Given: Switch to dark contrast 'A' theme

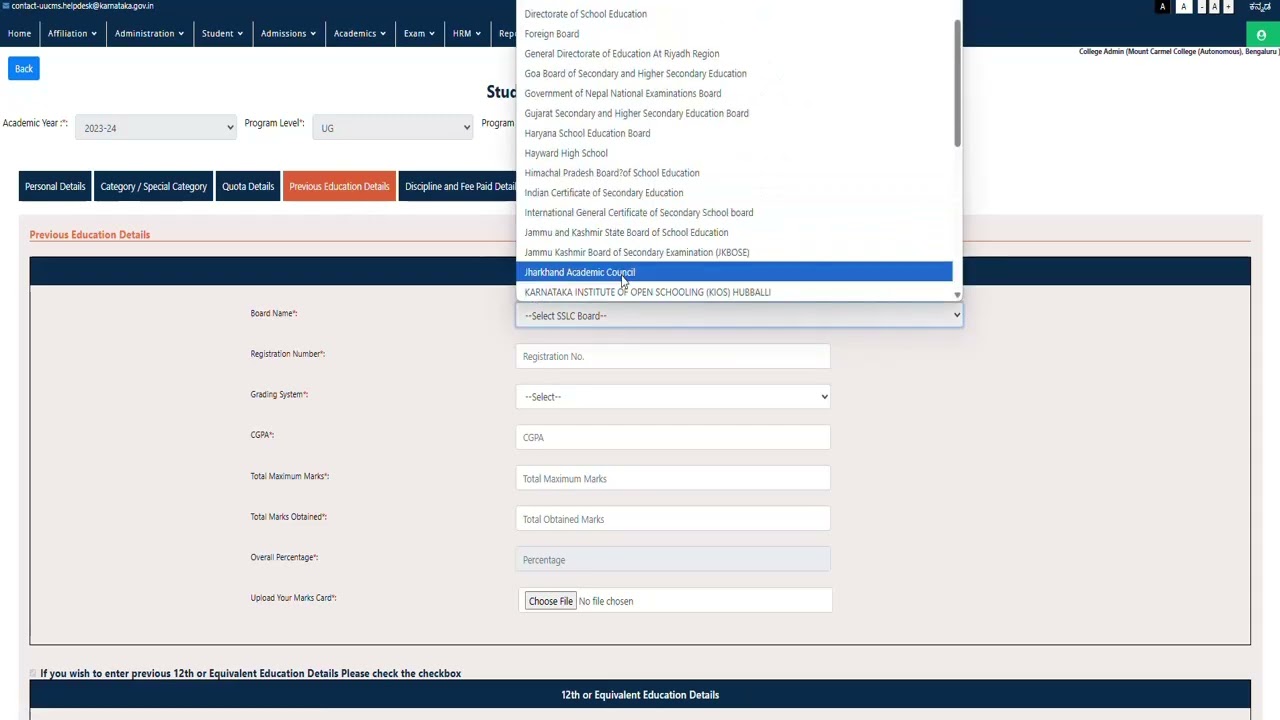Looking at the screenshot, I should [x=1162, y=7].
